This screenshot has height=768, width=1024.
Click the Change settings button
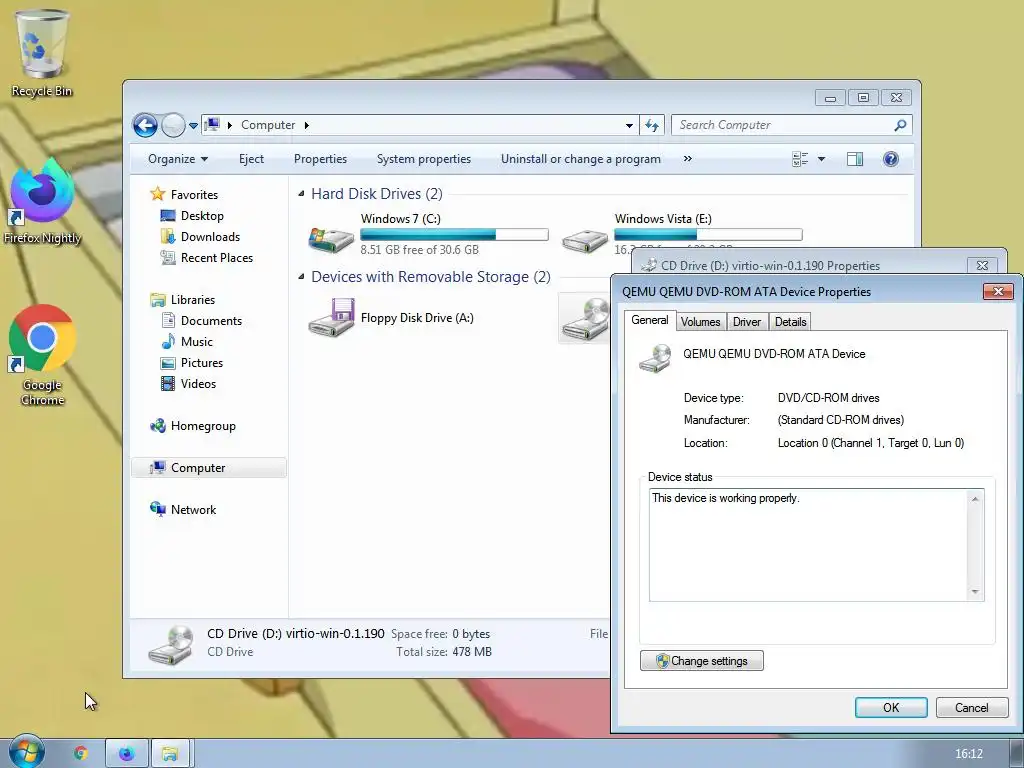click(x=701, y=660)
